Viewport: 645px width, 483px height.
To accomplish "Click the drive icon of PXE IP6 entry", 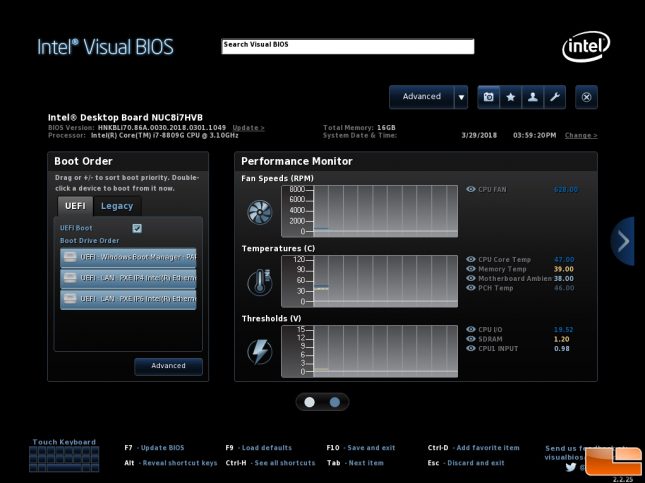I will 70,299.
